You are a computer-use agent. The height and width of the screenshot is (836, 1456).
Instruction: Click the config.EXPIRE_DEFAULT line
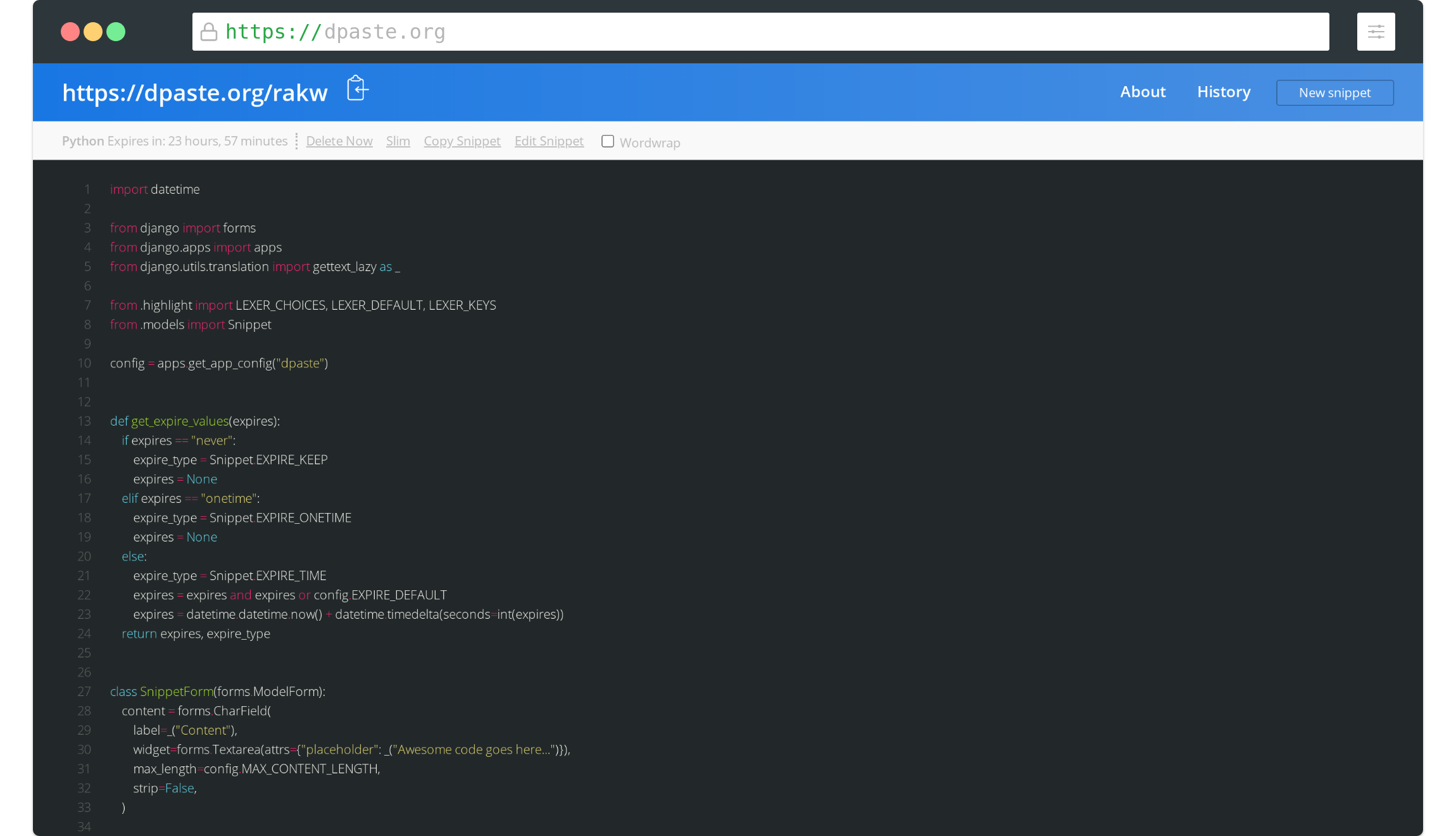pos(290,595)
